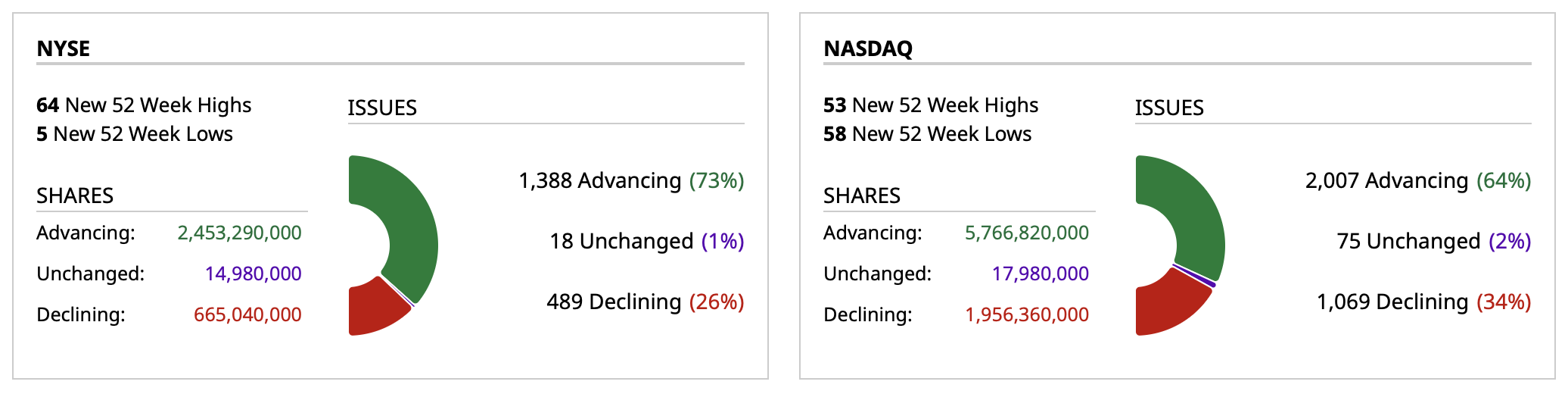
Task: Click NYSE's 5 New 52 Week Lows
Action: 135,133
